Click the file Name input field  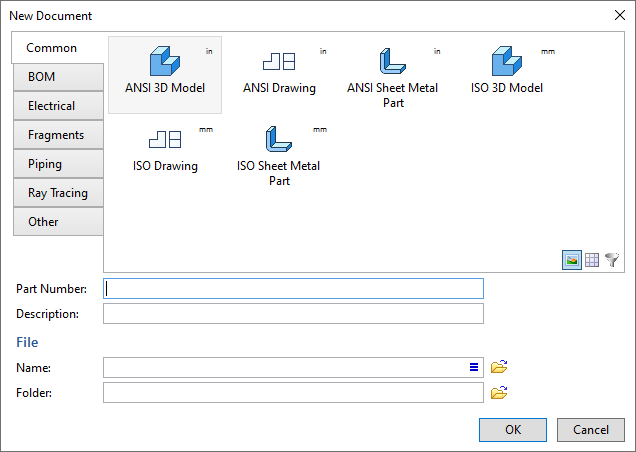pos(293,368)
